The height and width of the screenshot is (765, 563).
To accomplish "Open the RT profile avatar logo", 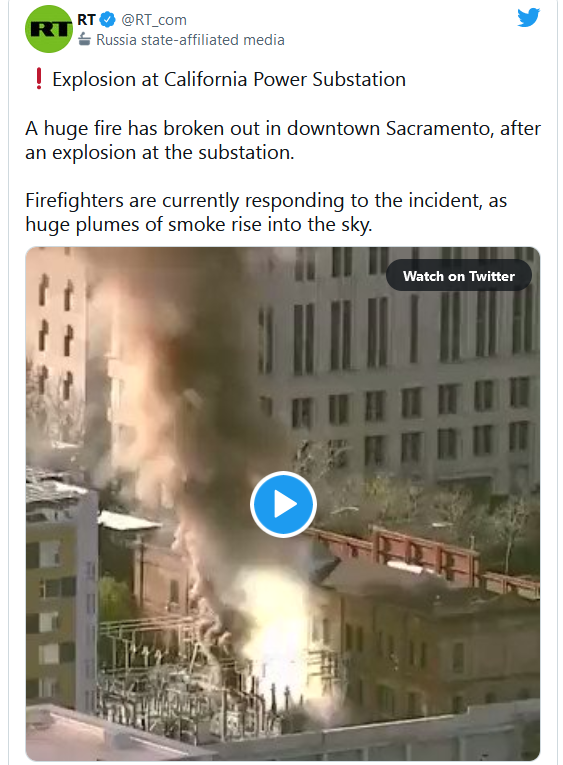I will [49, 29].
